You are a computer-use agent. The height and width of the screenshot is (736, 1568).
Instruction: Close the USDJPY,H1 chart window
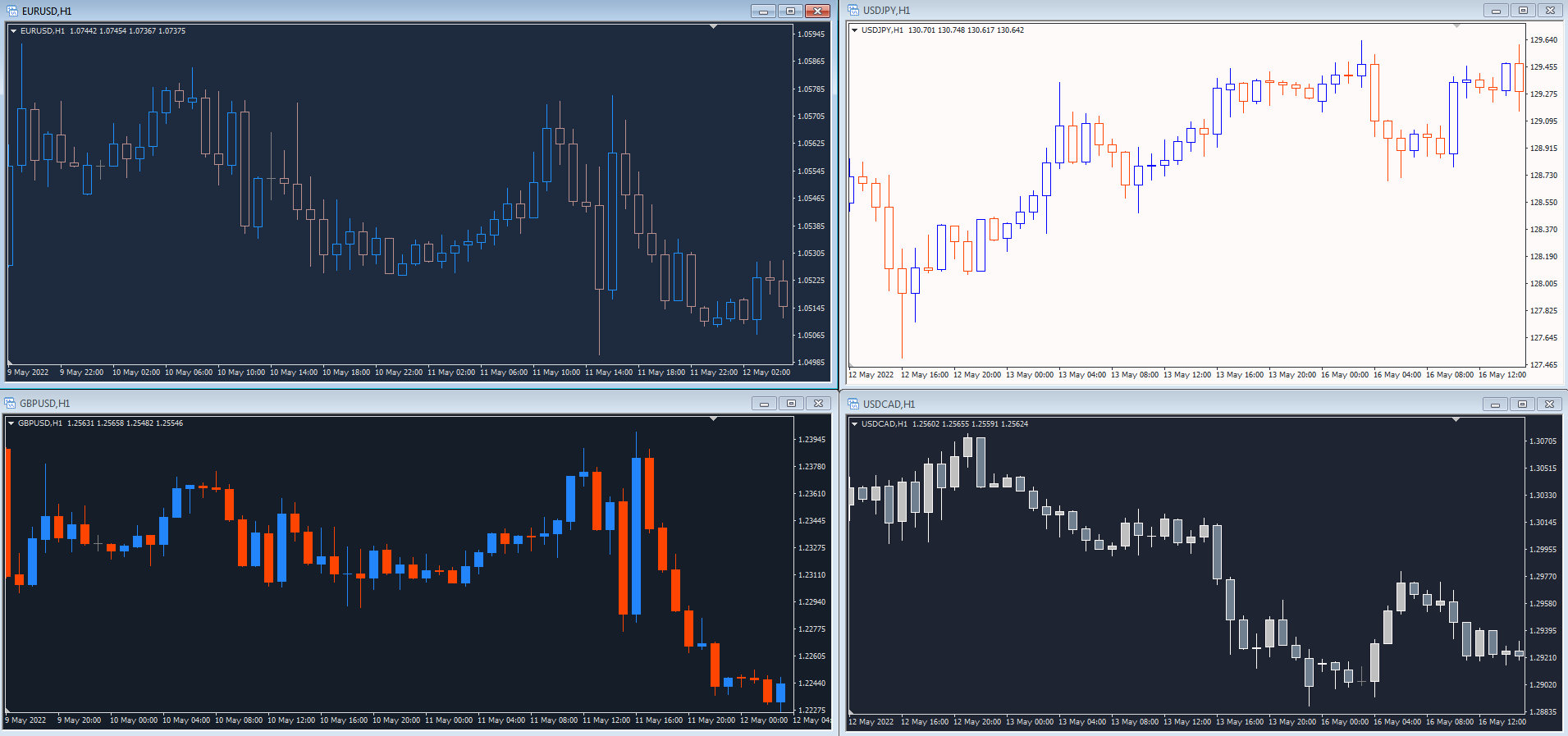tap(1549, 11)
